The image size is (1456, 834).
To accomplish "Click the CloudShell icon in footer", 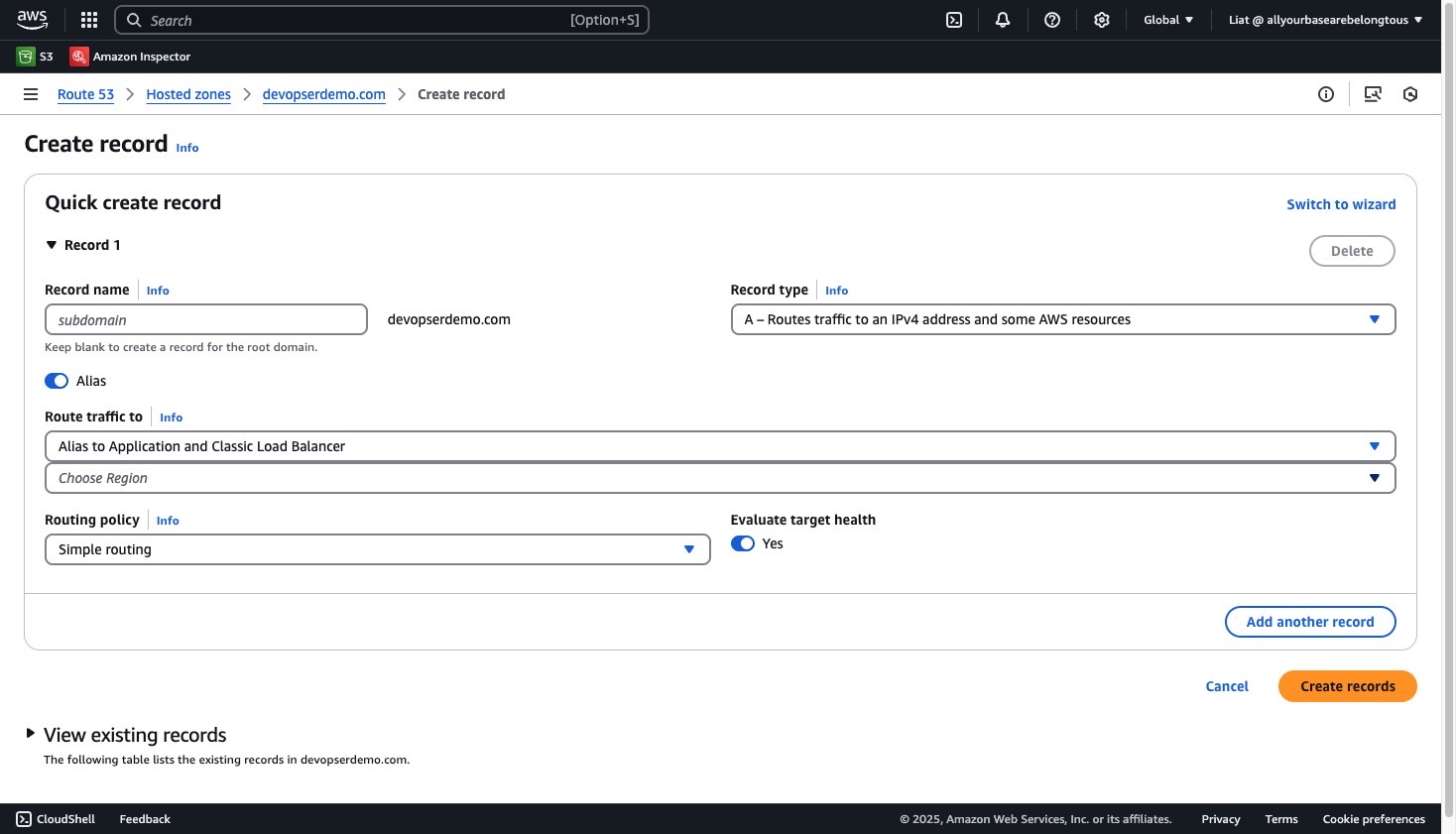I will tap(24, 819).
